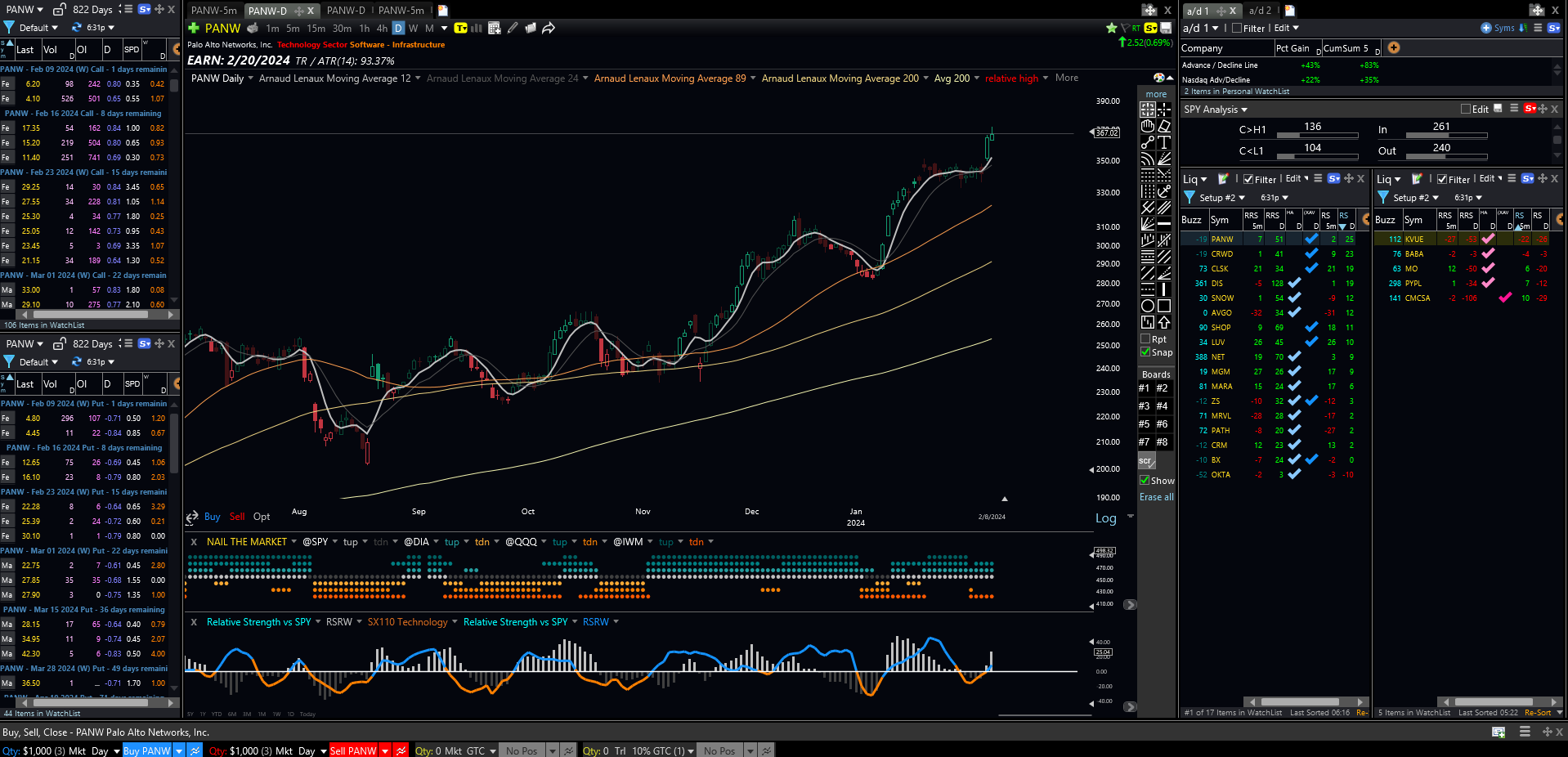The height and width of the screenshot is (757, 1568).
Task: Select the hand pan drawing tool
Action: click(x=1148, y=126)
